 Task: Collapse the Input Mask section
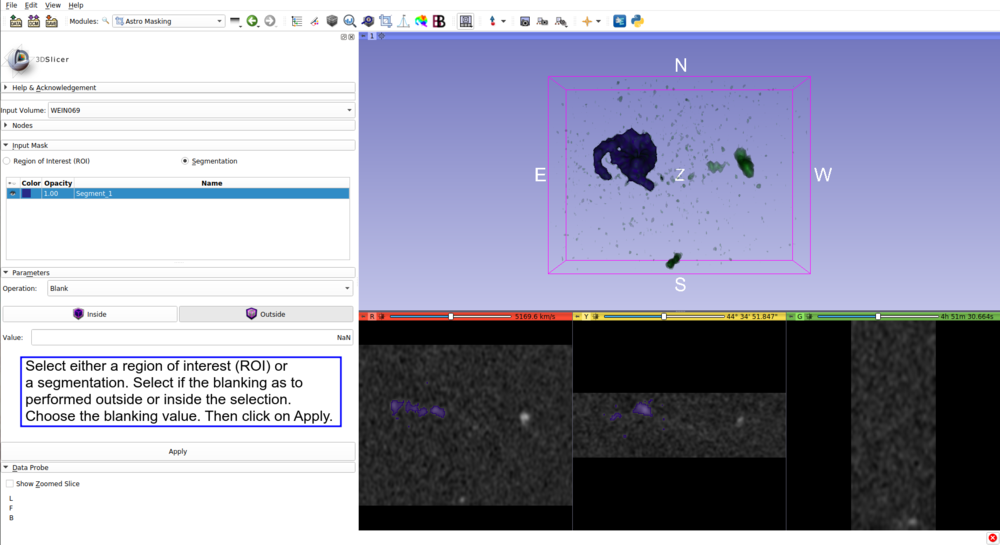(178, 145)
